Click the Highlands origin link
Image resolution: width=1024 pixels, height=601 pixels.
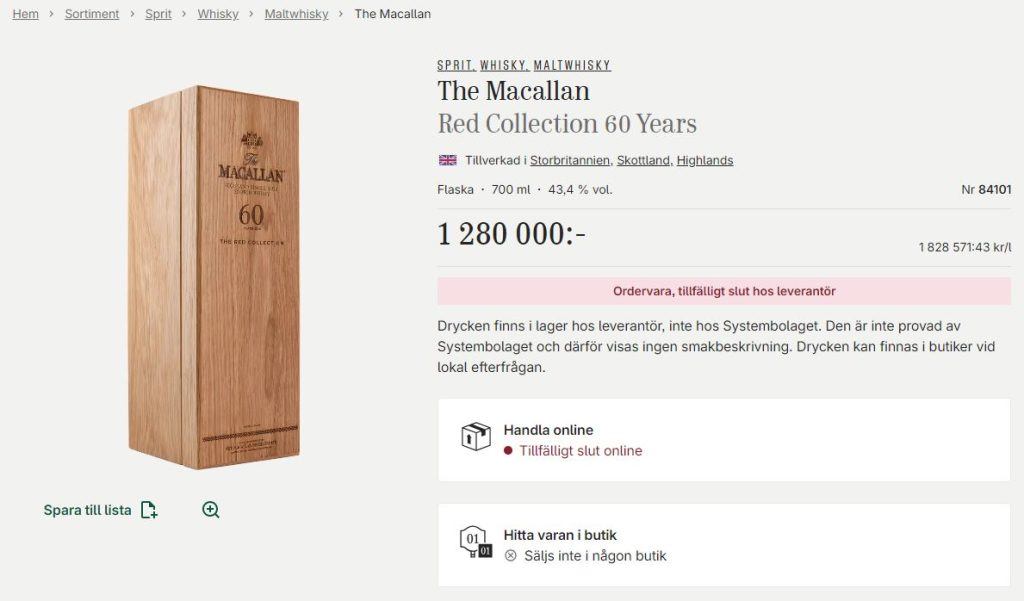(x=705, y=160)
